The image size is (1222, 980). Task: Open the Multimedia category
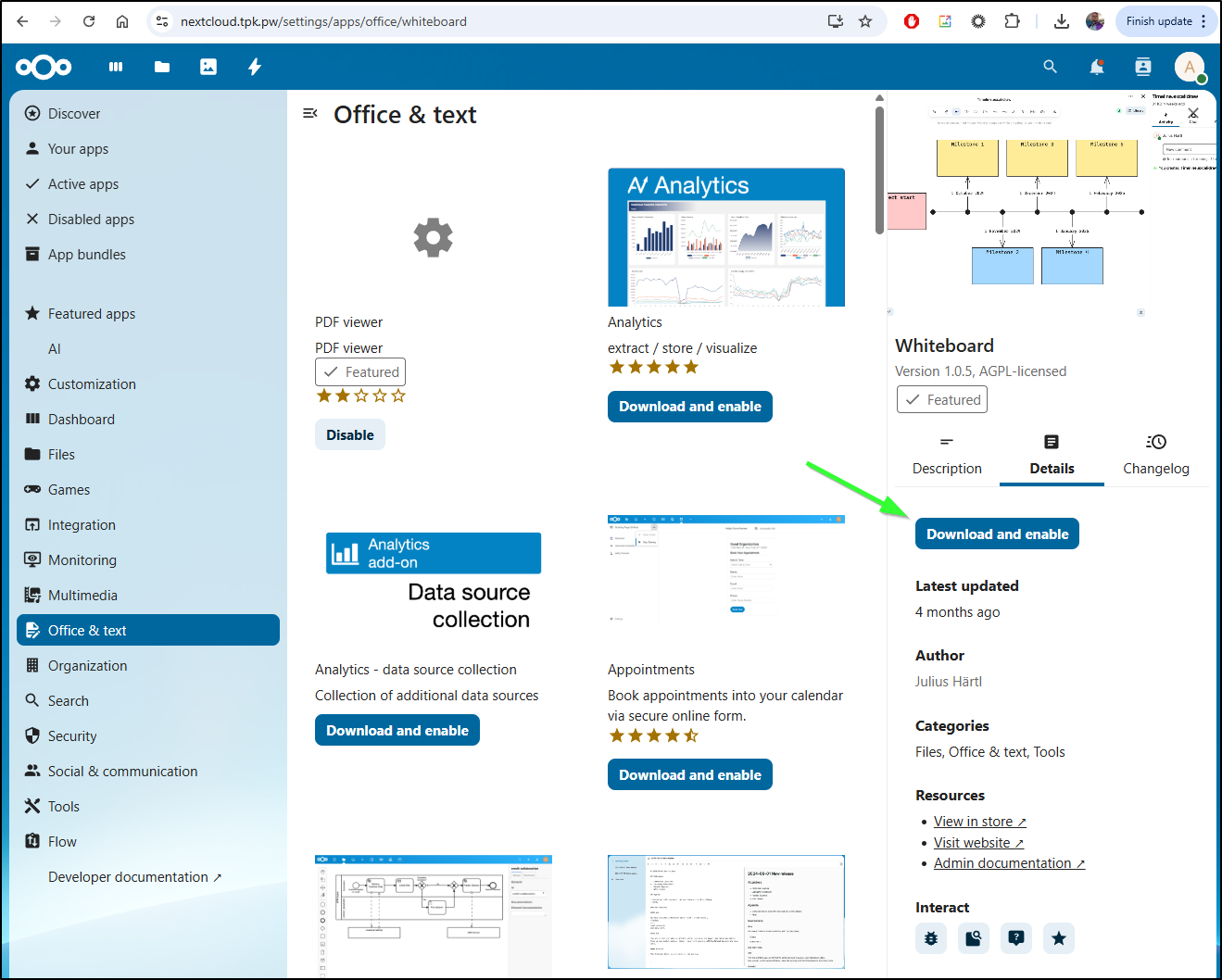click(x=148, y=596)
